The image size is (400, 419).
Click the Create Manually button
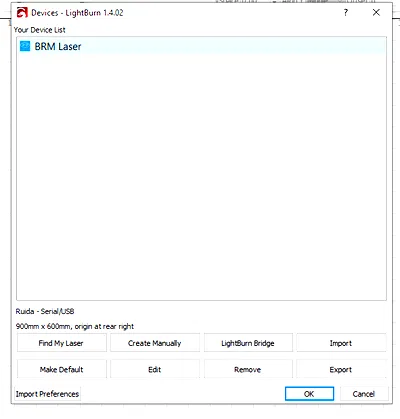(x=155, y=343)
